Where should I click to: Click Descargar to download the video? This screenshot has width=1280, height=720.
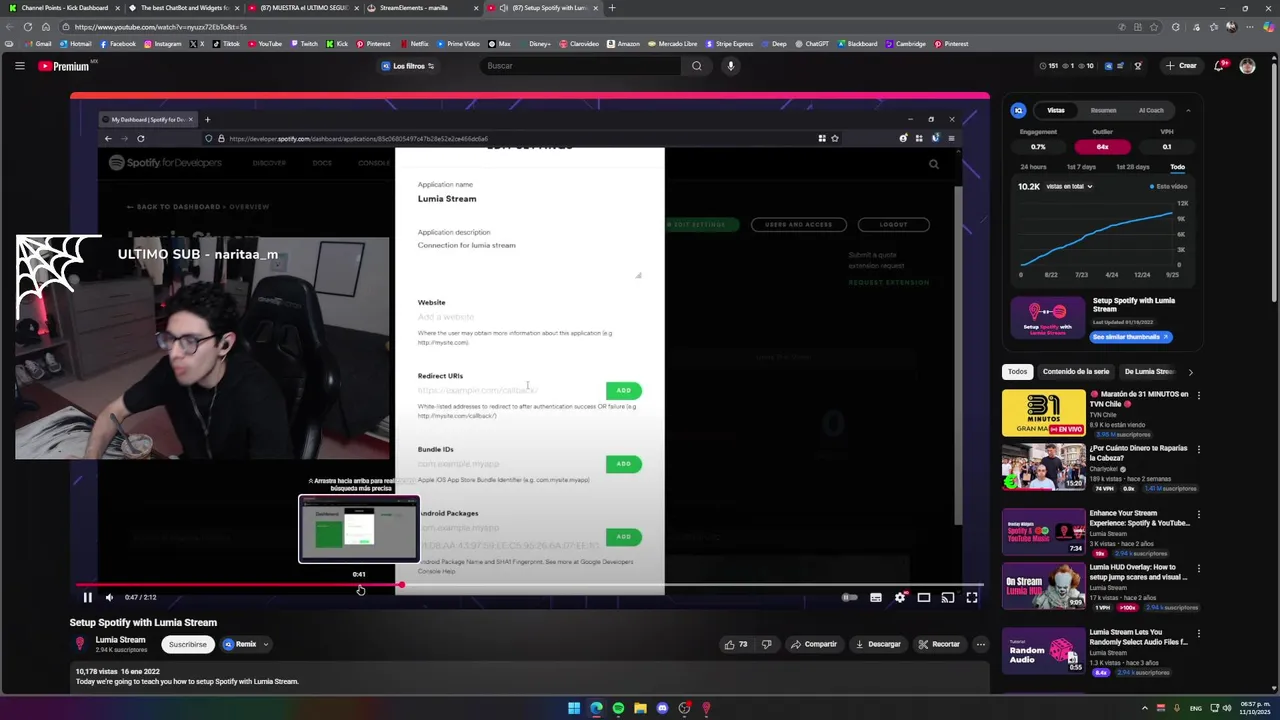pyautogui.click(x=878, y=644)
